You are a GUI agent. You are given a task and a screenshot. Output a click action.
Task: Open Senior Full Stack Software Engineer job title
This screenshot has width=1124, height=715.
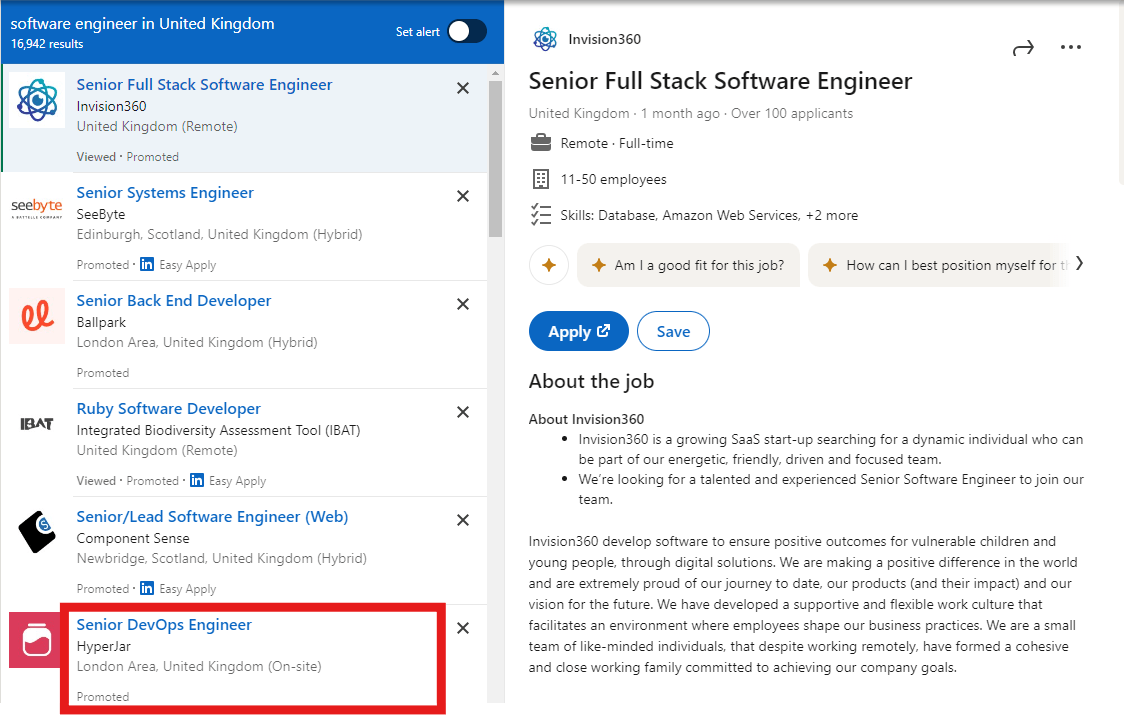[204, 85]
